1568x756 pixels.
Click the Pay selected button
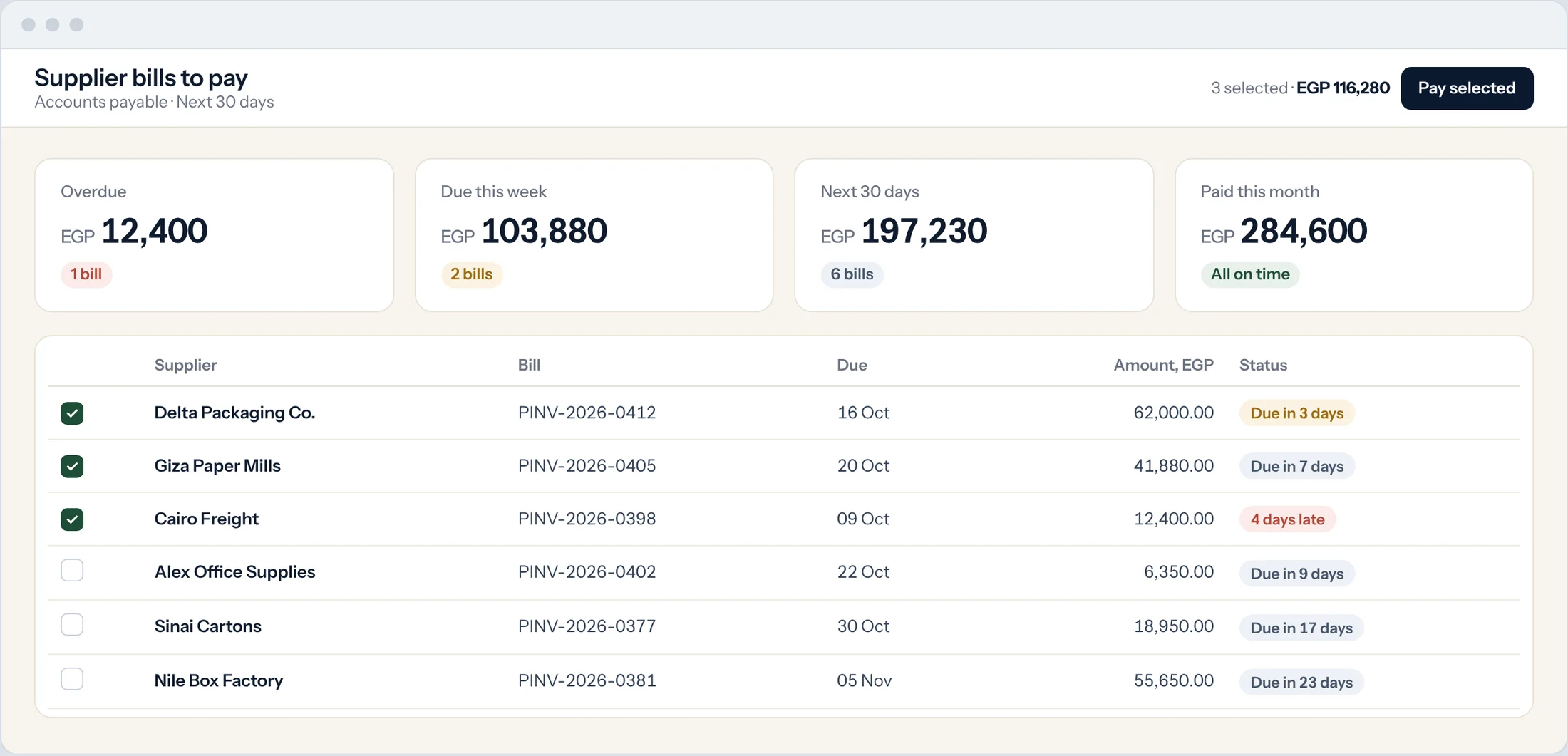[1467, 88]
